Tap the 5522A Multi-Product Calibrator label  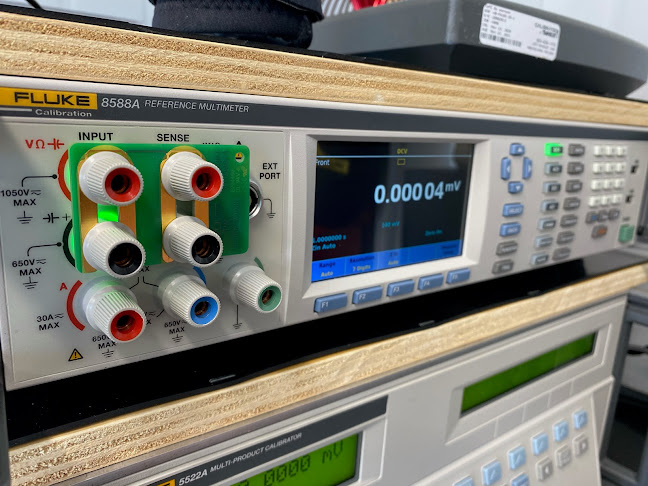pyautogui.click(x=240, y=458)
